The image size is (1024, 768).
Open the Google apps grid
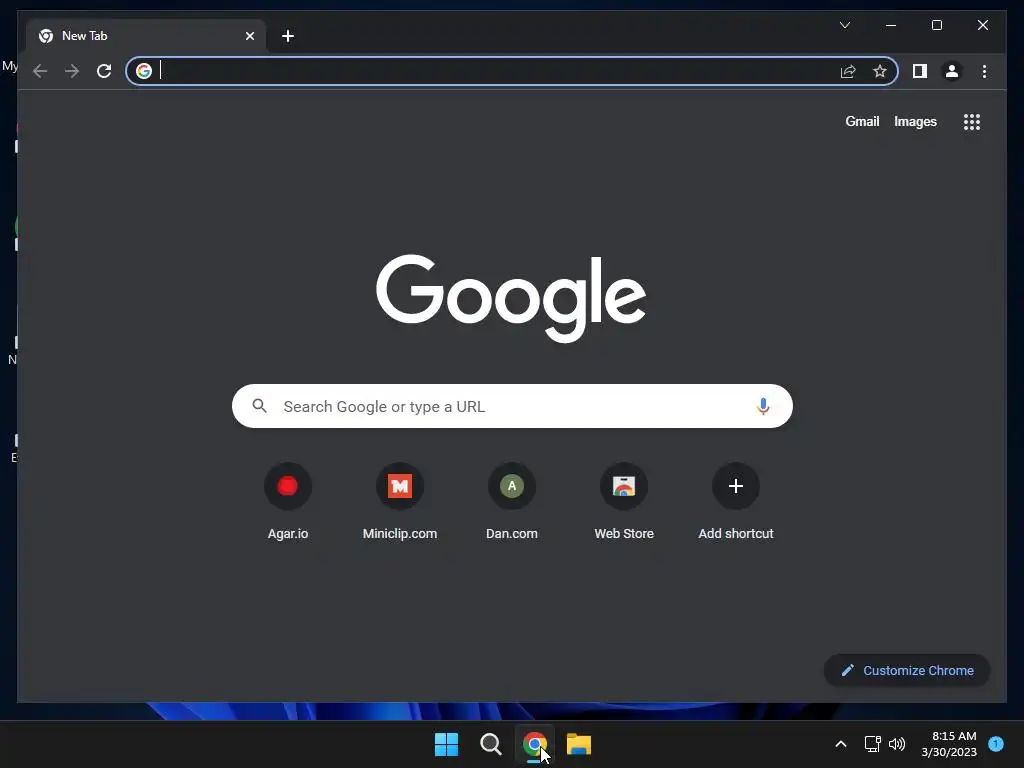(x=972, y=122)
